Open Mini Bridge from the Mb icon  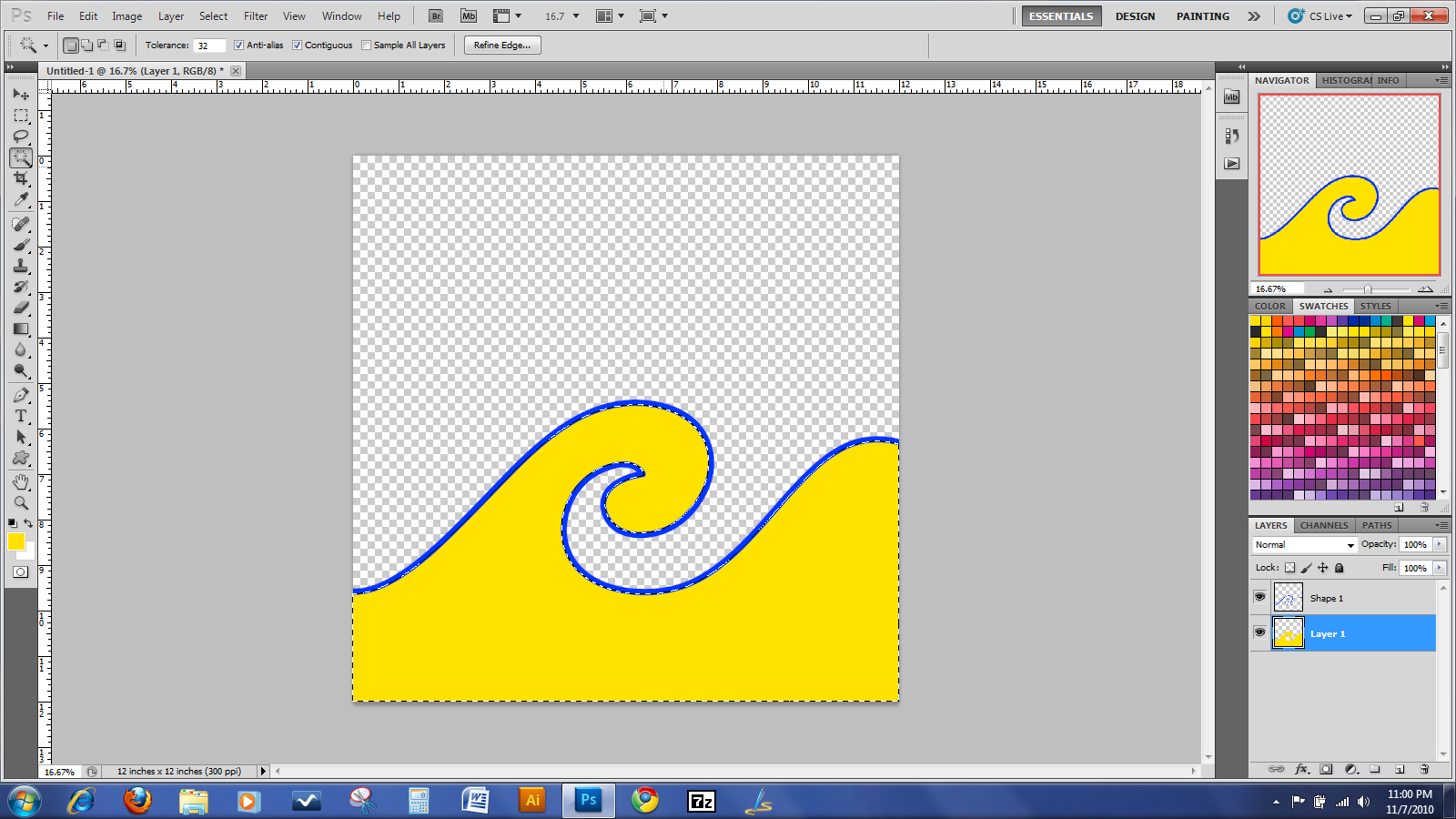pos(469,16)
